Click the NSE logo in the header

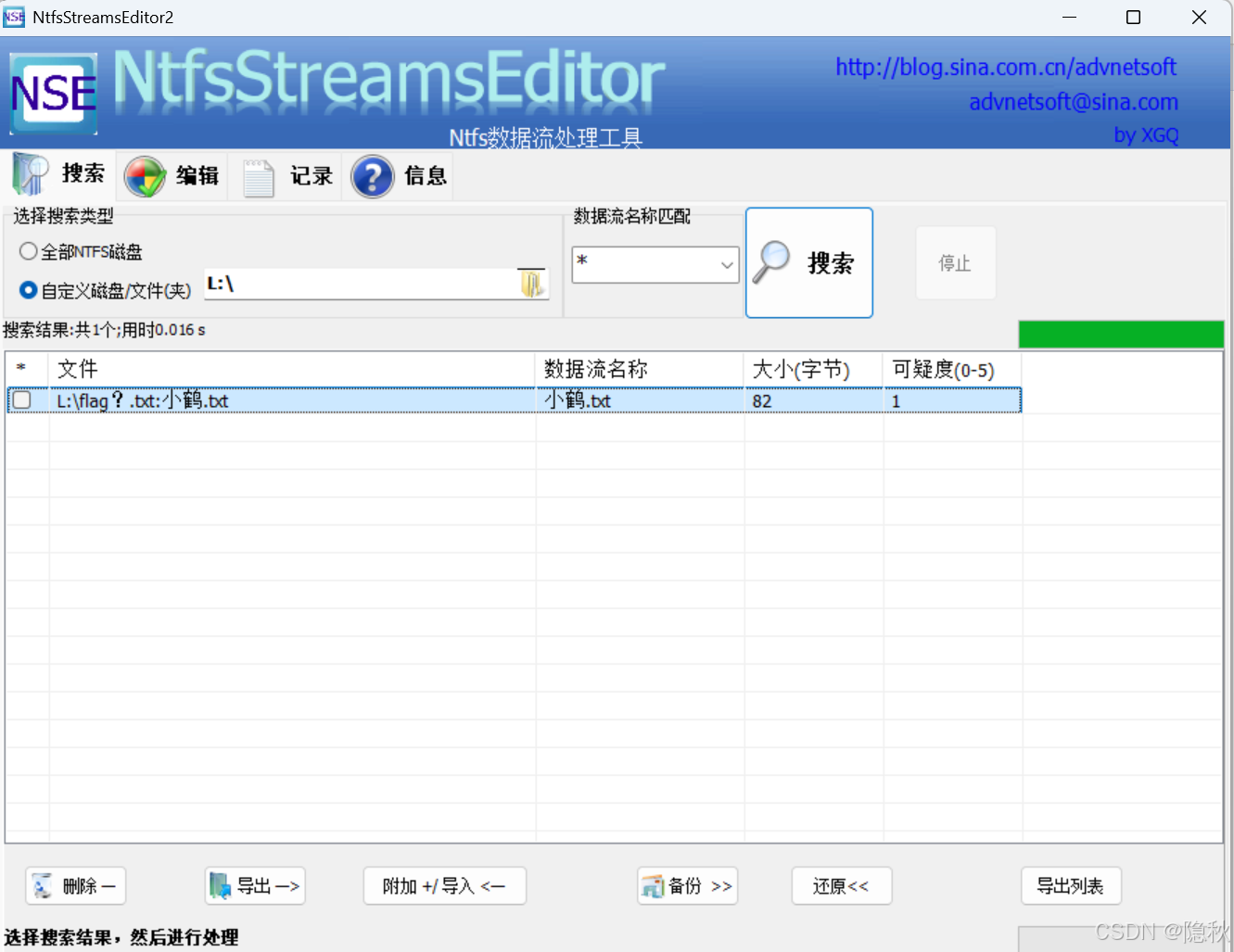(x=53, y=94)
